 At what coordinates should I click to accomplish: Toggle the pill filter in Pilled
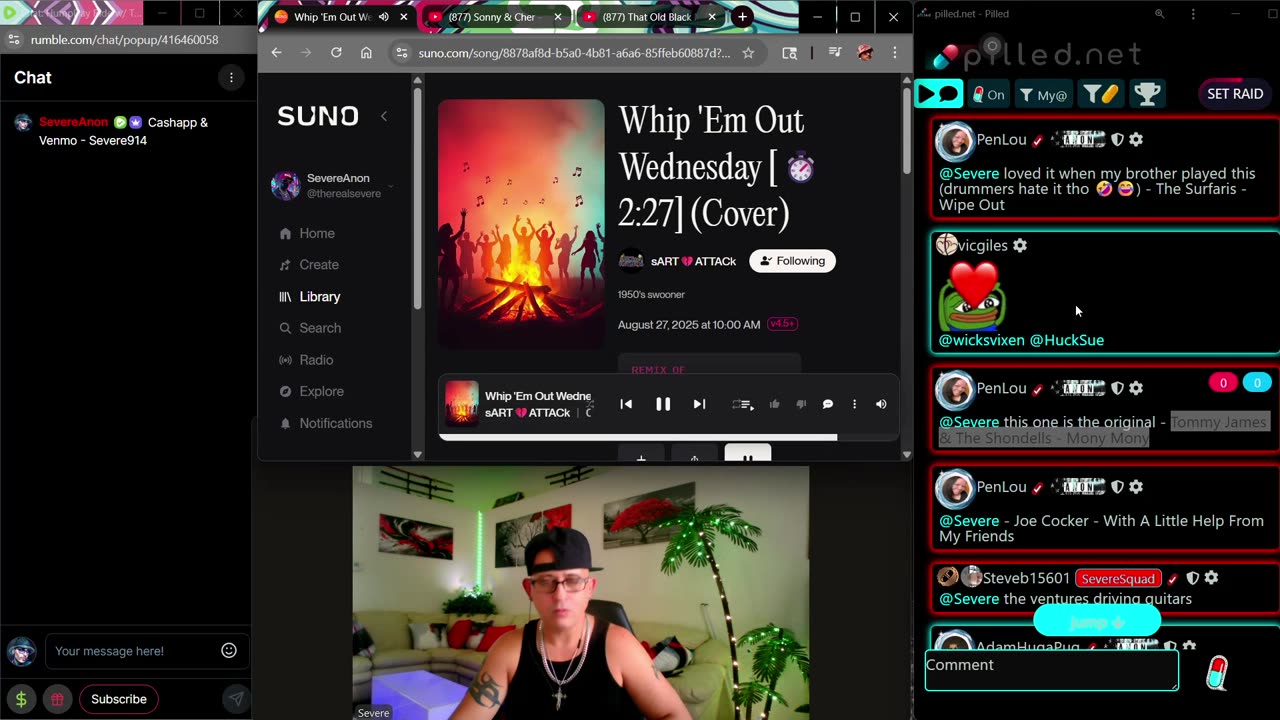1101,94
